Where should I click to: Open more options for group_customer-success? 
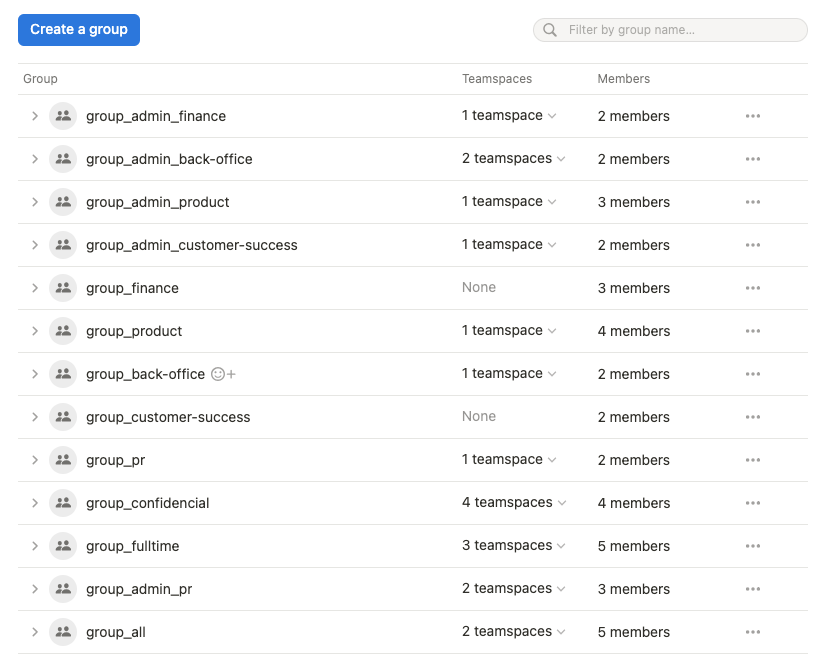[x=753, y=417]
